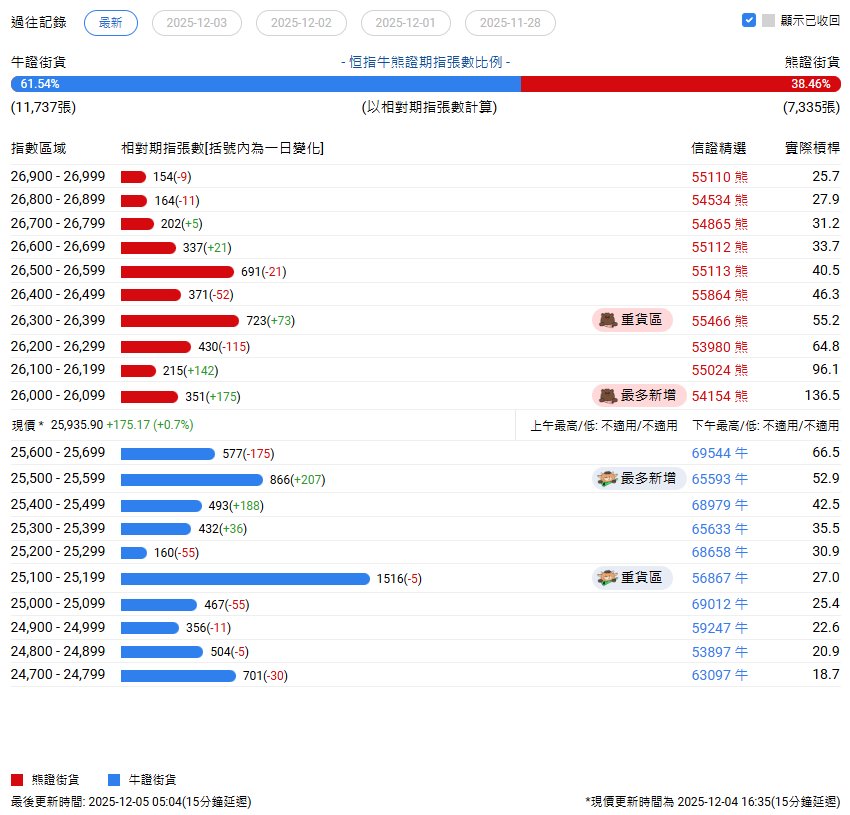Click the 24,900 - 24,999 range label

point(58,627)
